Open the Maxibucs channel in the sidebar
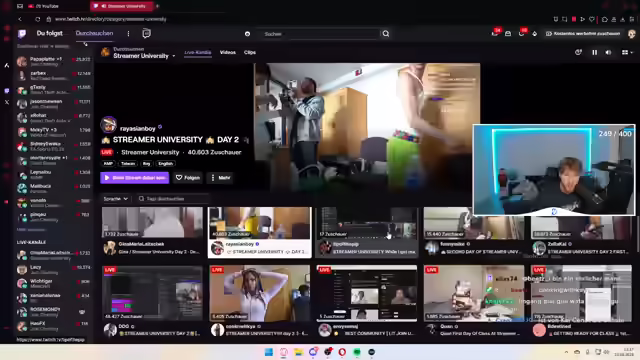This screenshot has height=360, width=640. point(53,188)
